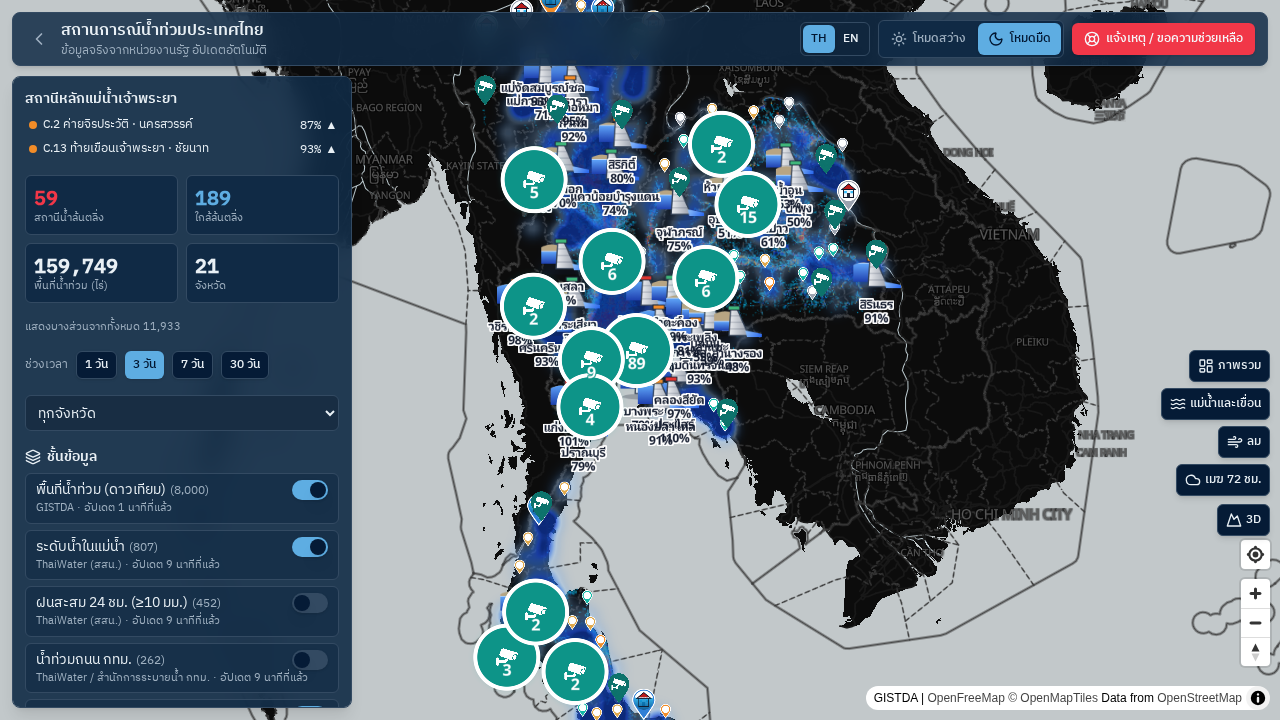This screenshot has width=1280, height=720.
Task: Toggle พื้นที่น้ำท่วม (ดาวเทียม) layer off
Action: tap(310, 490)
